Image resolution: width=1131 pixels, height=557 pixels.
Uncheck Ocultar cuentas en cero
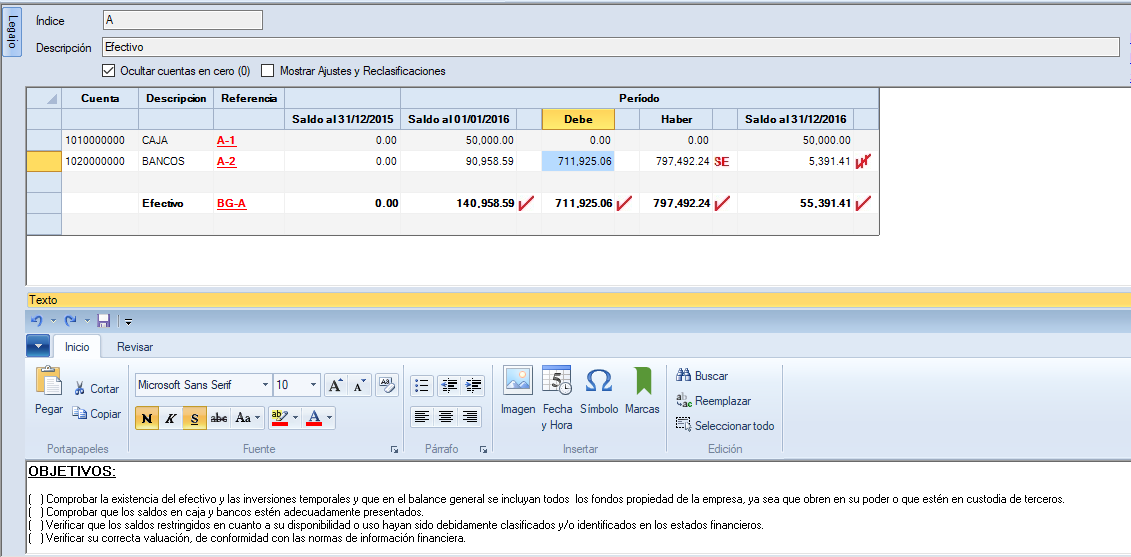109,71
